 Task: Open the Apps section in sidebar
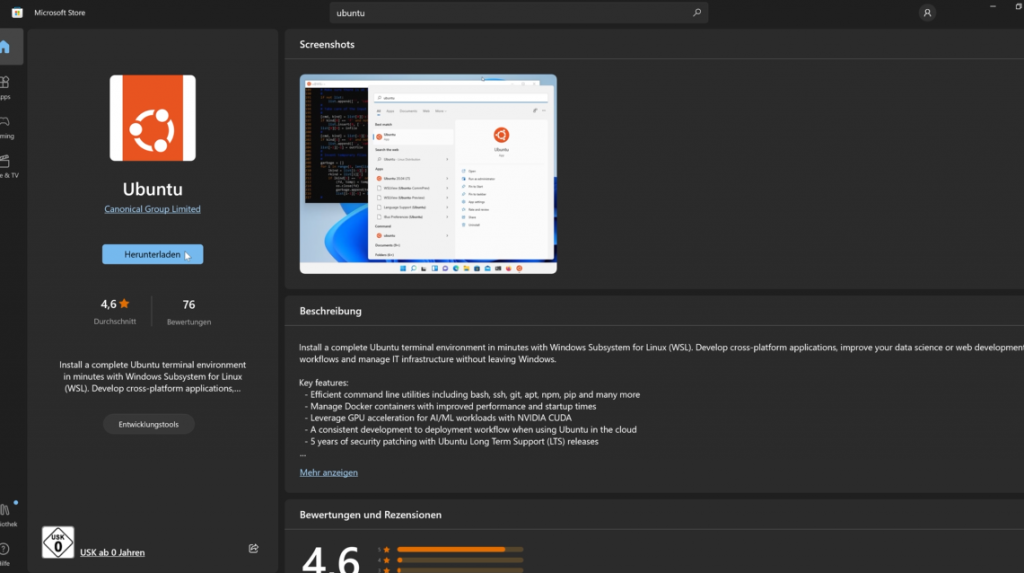5,88
